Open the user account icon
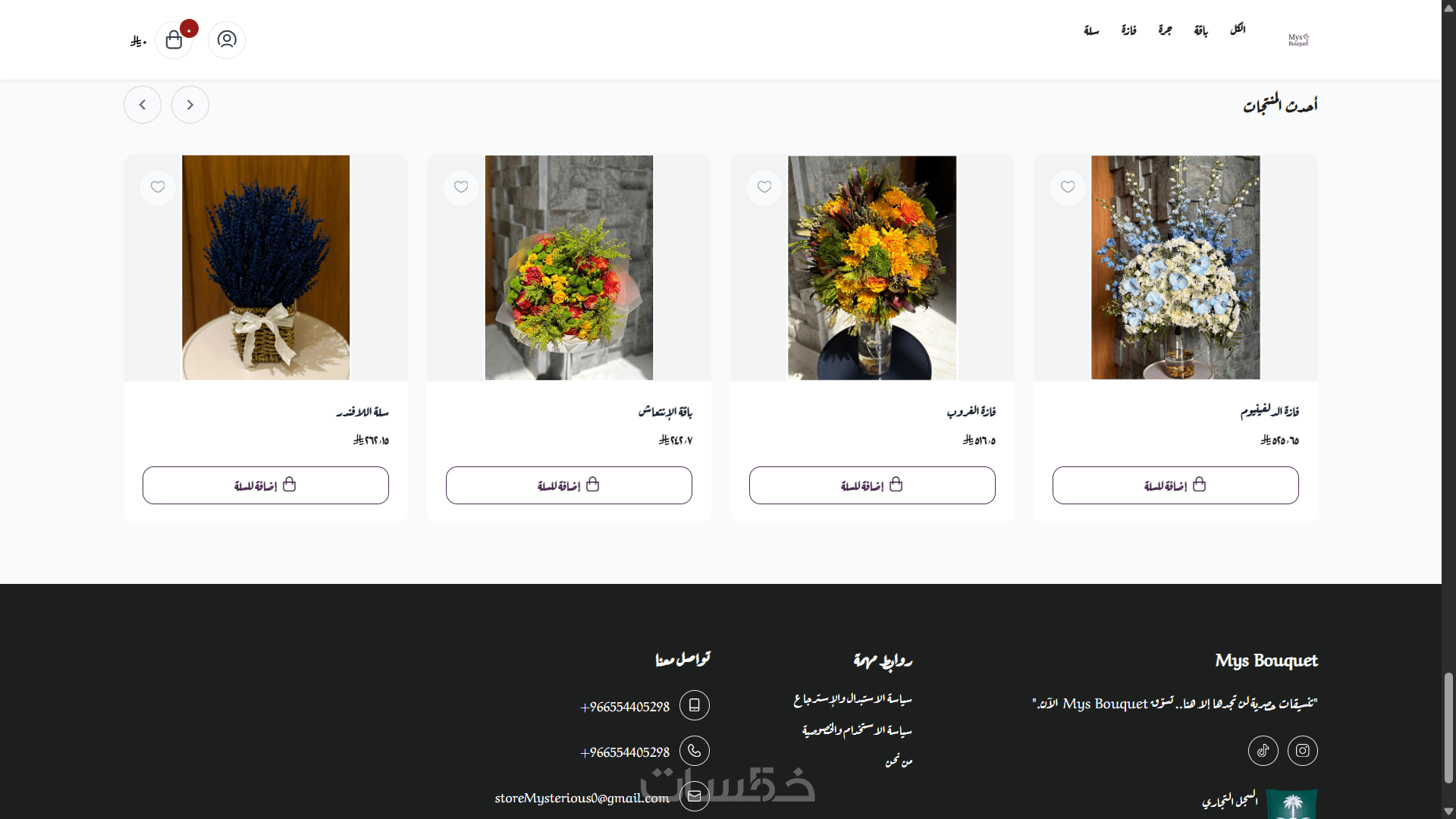 click(x=227, y=39)
